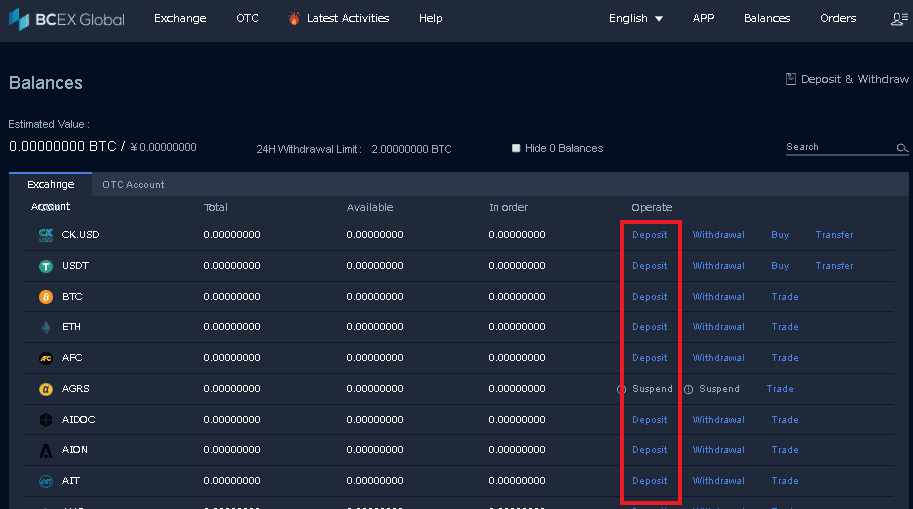Click Deposit for AION
913x509 pixels.
[x=650, y=450]
